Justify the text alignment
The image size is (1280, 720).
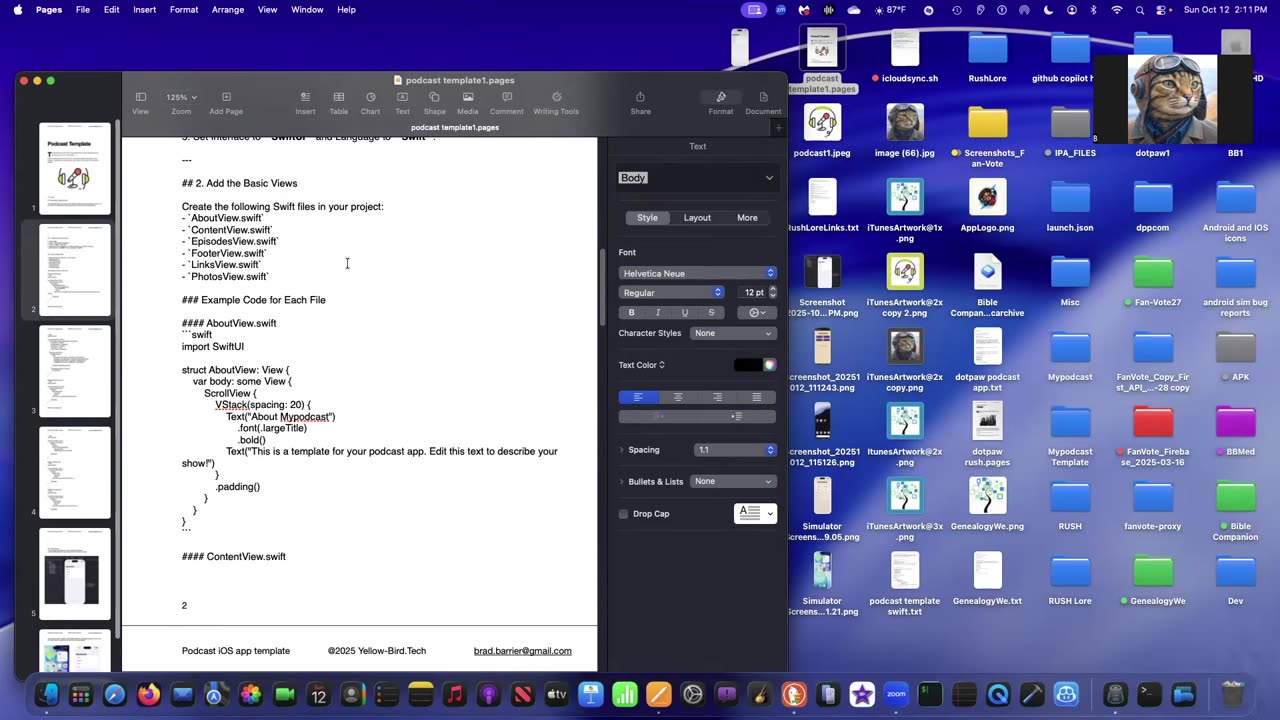(x=756, y=397)
